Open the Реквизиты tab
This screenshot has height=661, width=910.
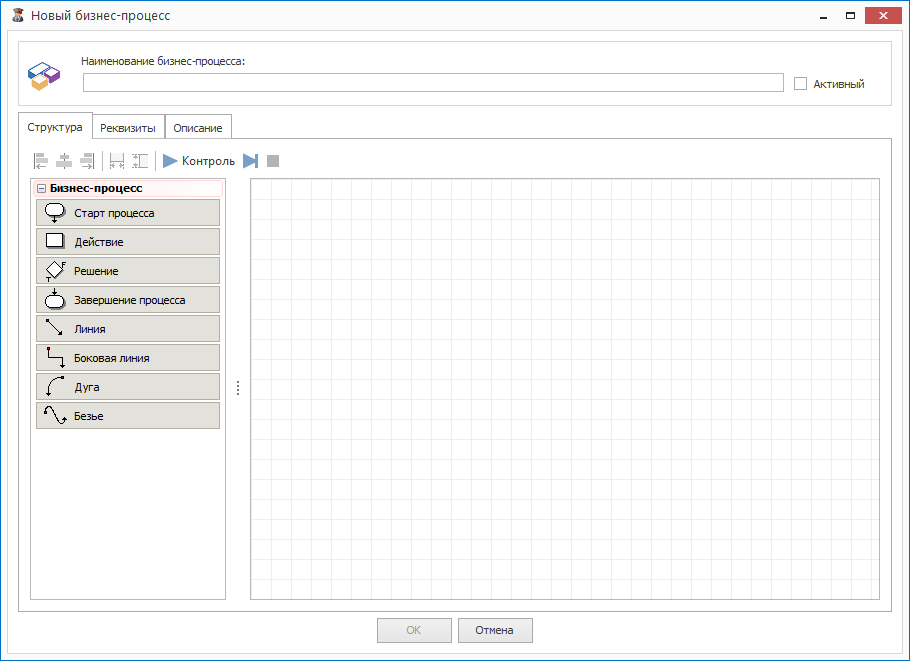pyautogui.click(x=128, y=128)
